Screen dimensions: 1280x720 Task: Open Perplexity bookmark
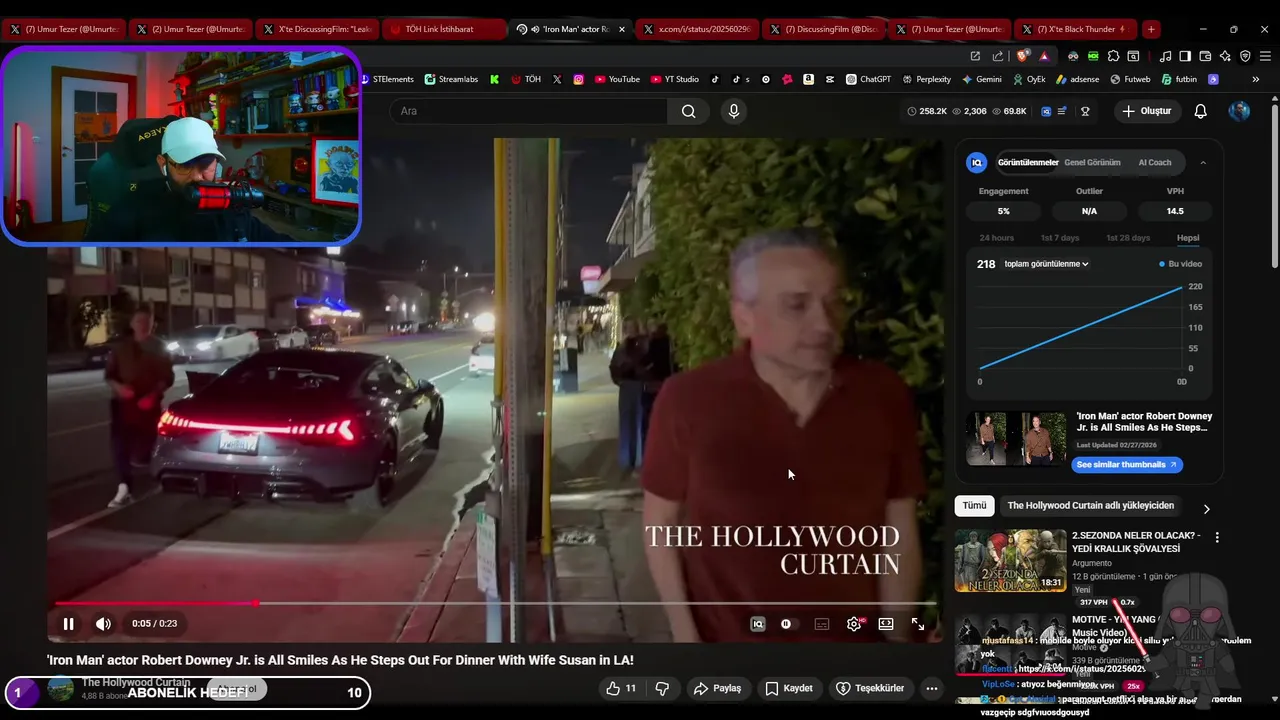(926, 79)
